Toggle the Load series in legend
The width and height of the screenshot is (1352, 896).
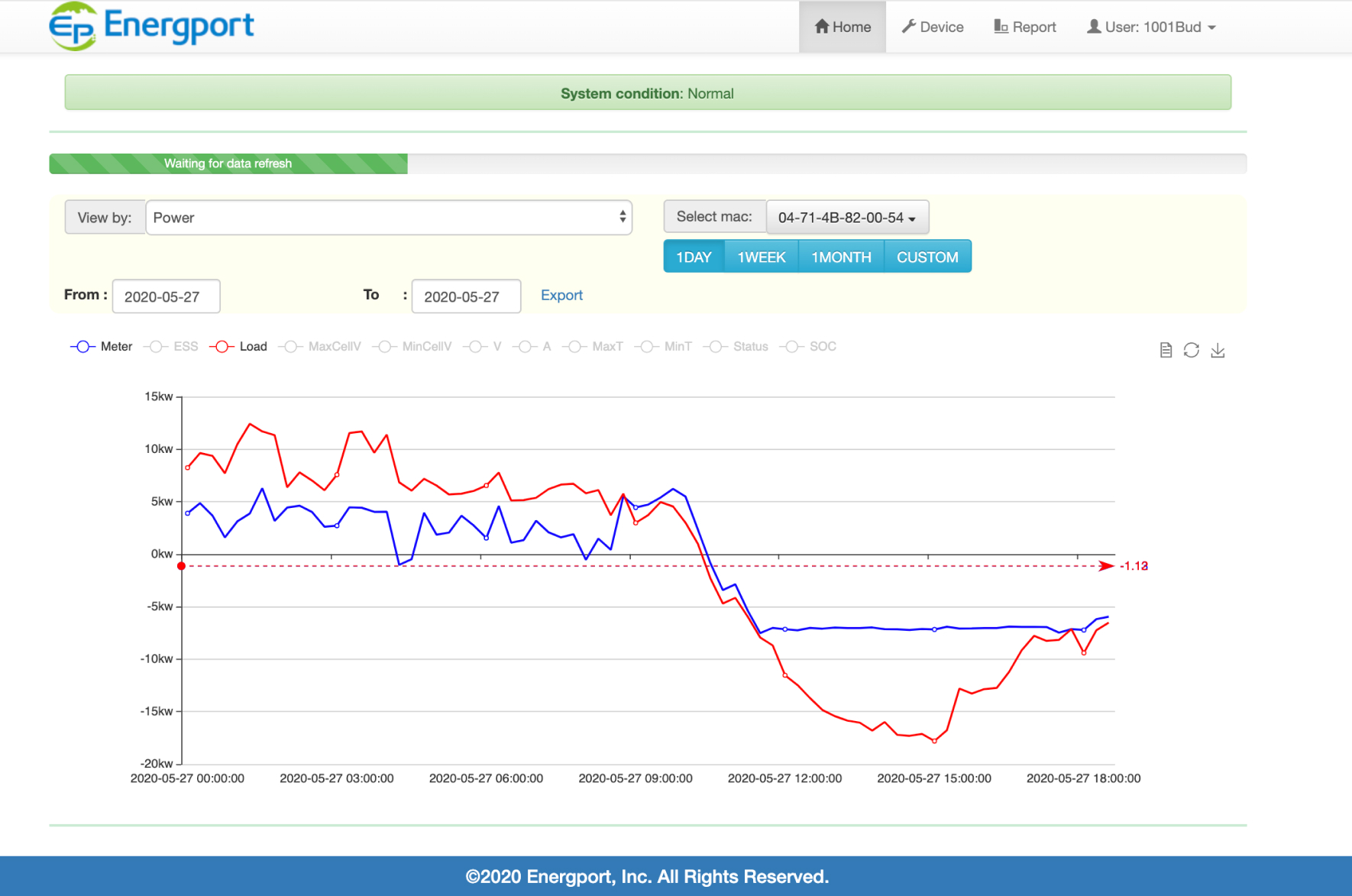[x=238, y=347]
